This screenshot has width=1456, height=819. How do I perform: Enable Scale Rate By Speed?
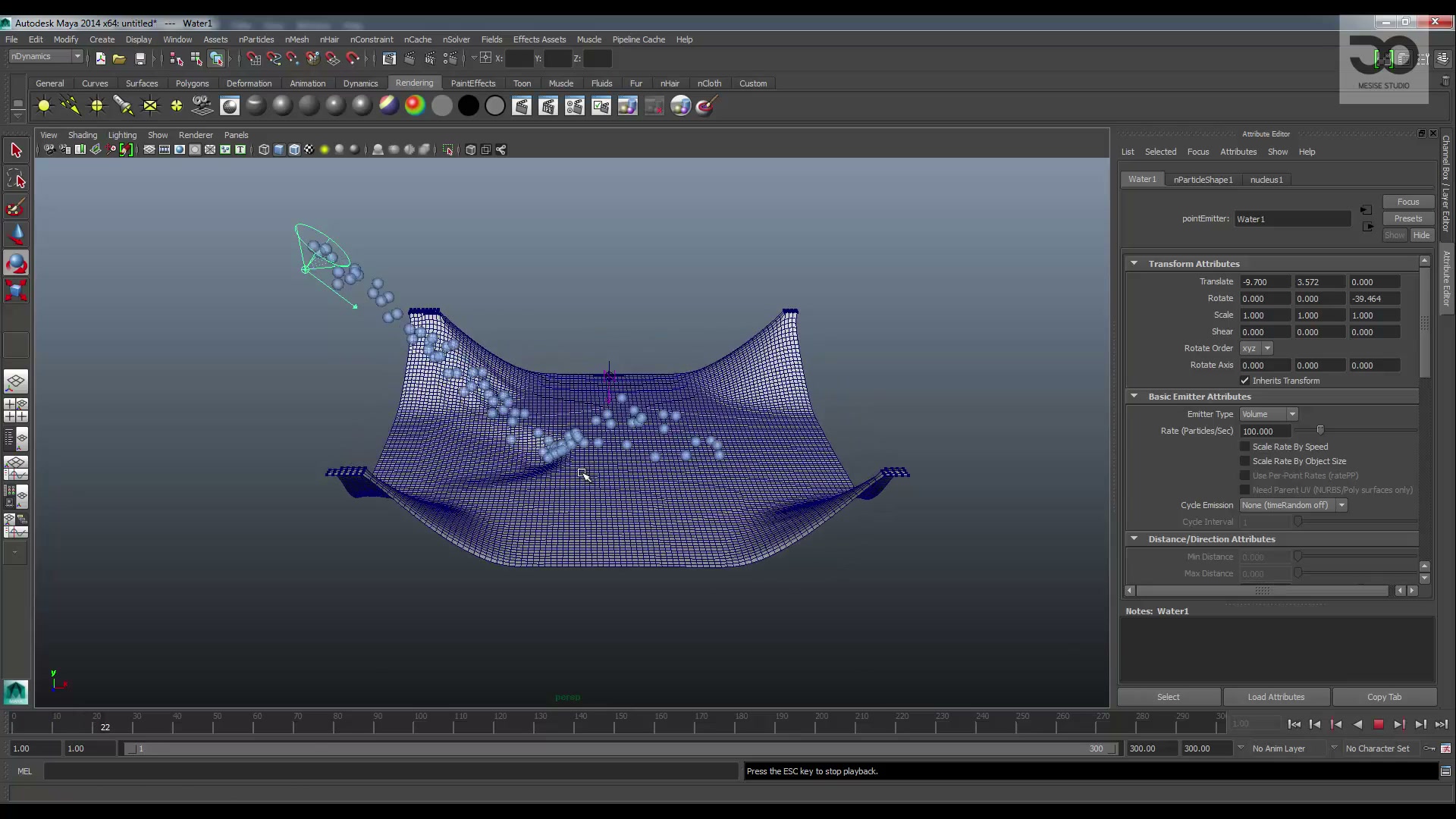(1244, 447)
